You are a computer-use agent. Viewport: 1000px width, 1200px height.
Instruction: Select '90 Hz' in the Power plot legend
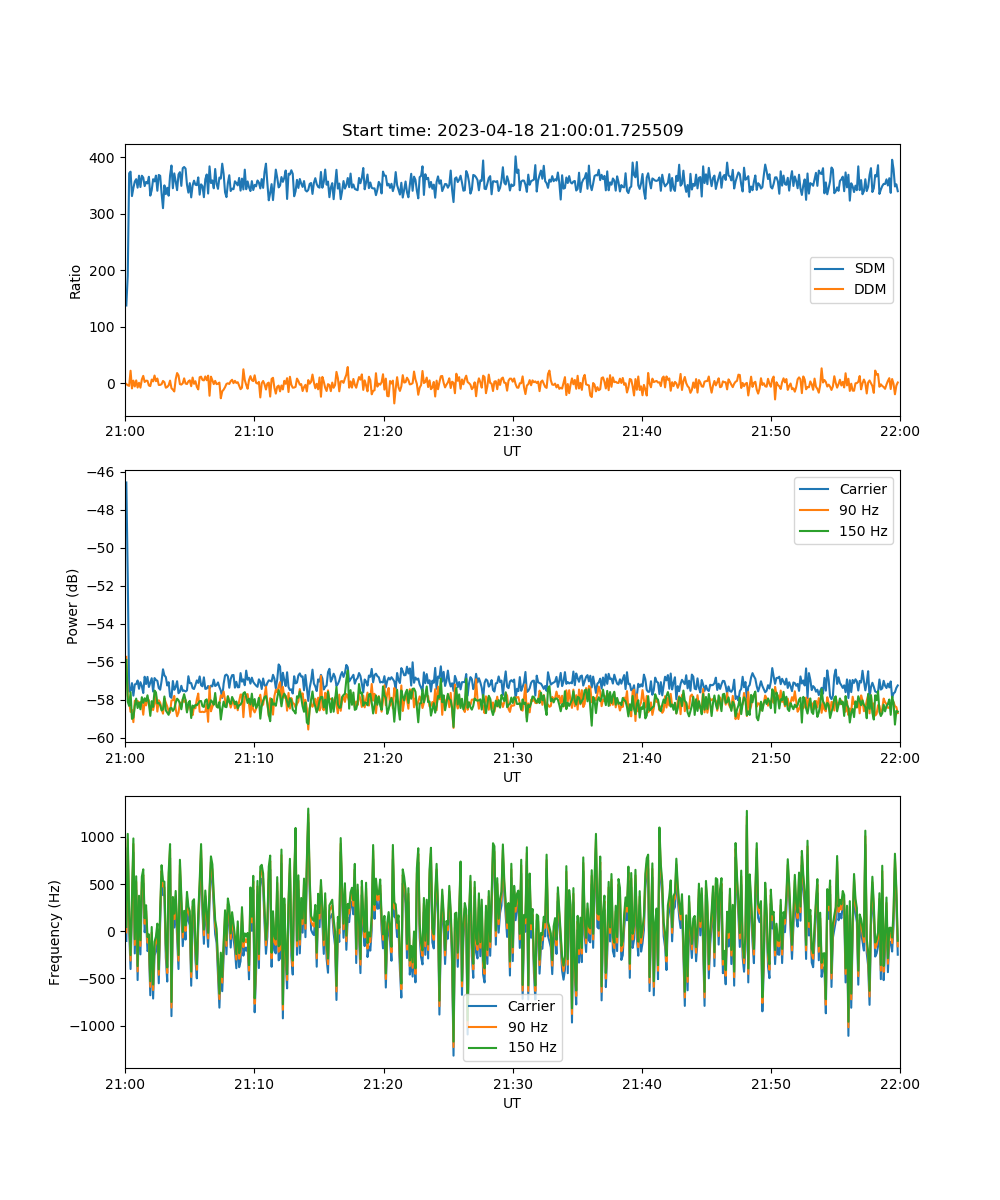pyautogui.click(x=859, y=510)
